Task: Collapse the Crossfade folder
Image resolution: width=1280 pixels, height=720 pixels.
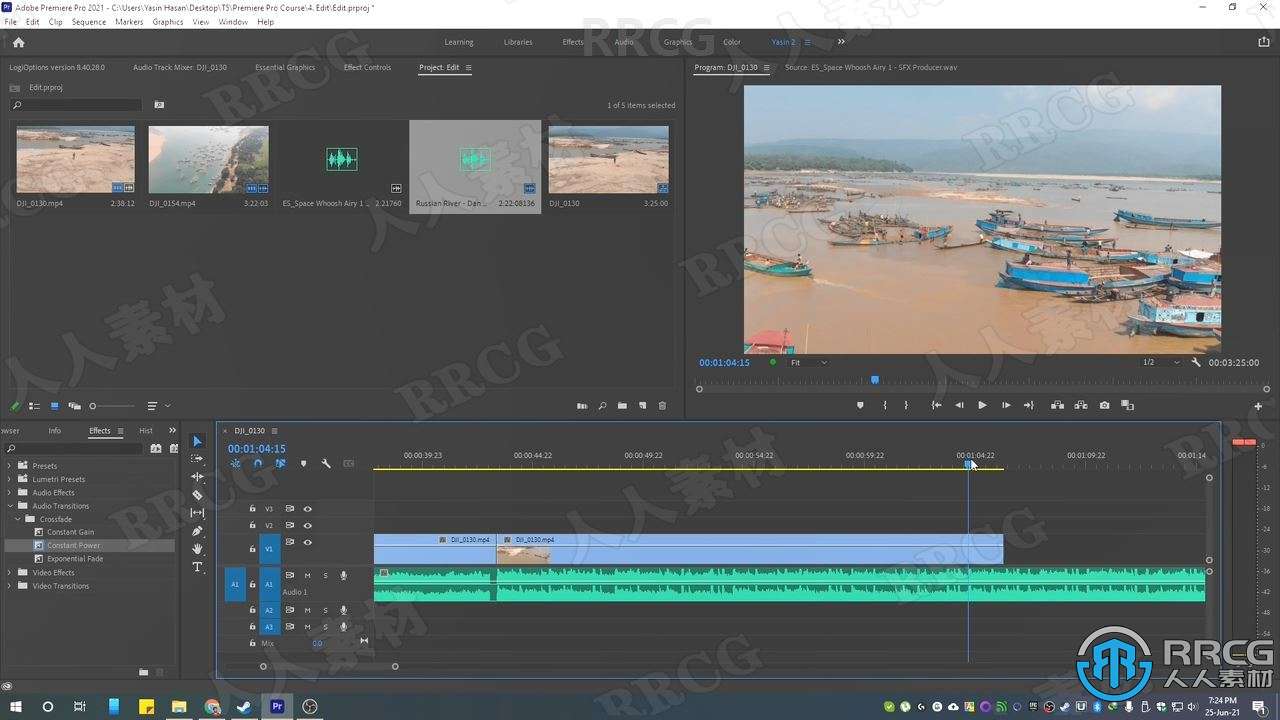Action: point(18,519)
